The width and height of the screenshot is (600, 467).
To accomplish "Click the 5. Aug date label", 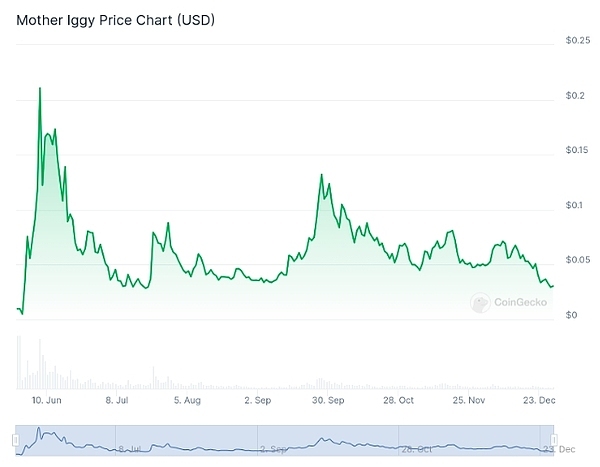I will (187, 400).
